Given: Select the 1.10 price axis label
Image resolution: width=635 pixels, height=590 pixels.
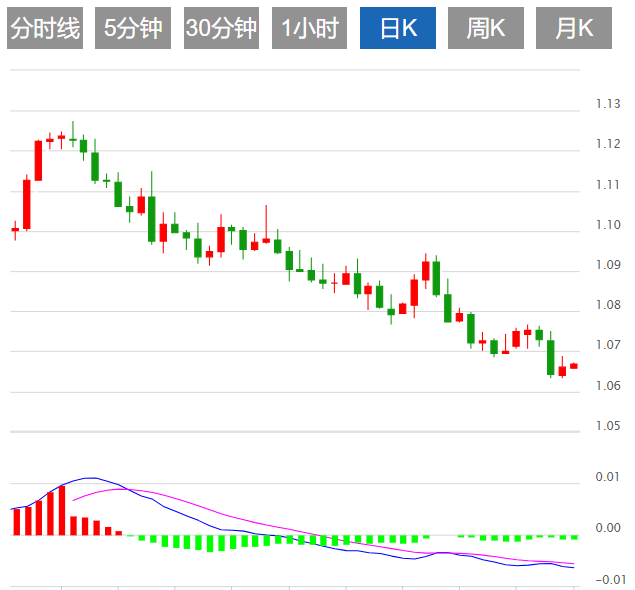Looking at the screenshot, I should pyautogui.click(x=608, y=224).
